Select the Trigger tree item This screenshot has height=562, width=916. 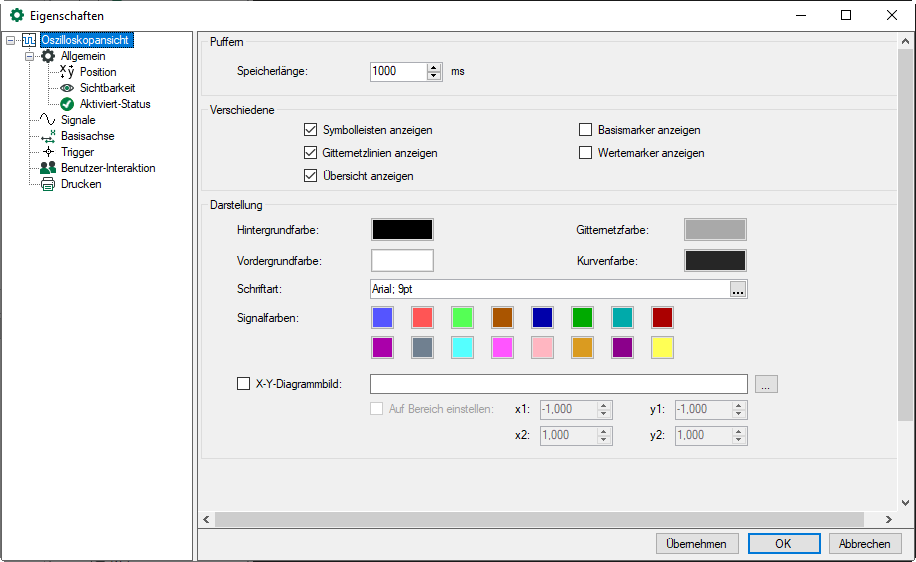tap(77, 152)
